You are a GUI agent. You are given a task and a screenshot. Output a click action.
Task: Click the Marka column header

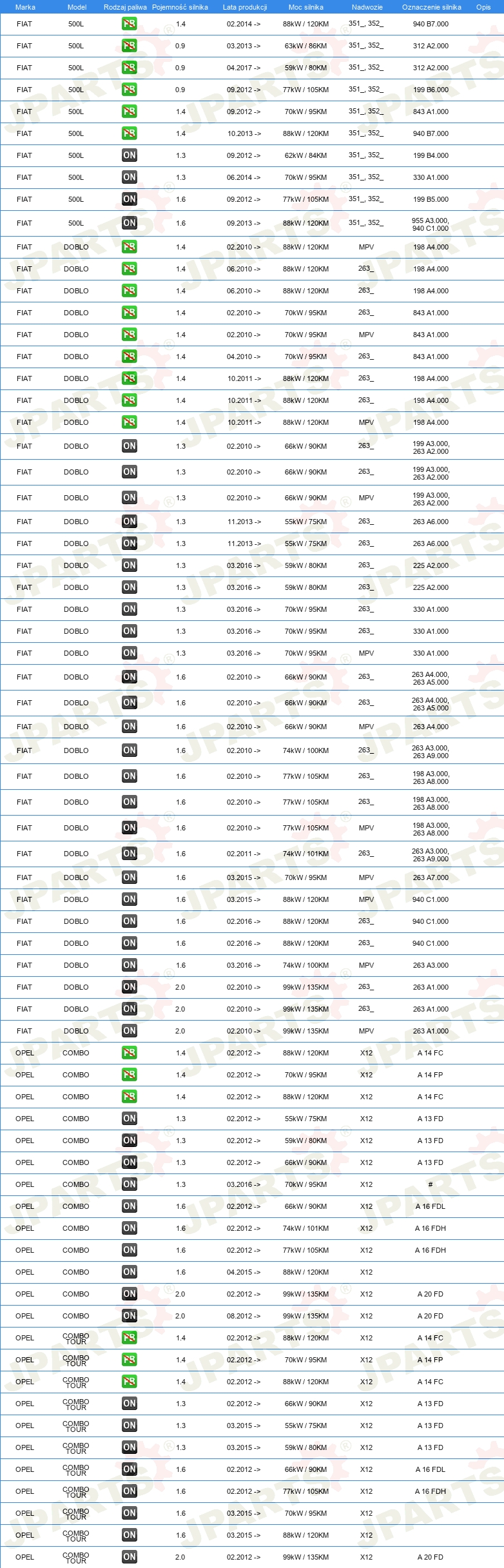[x=25, y=7]
